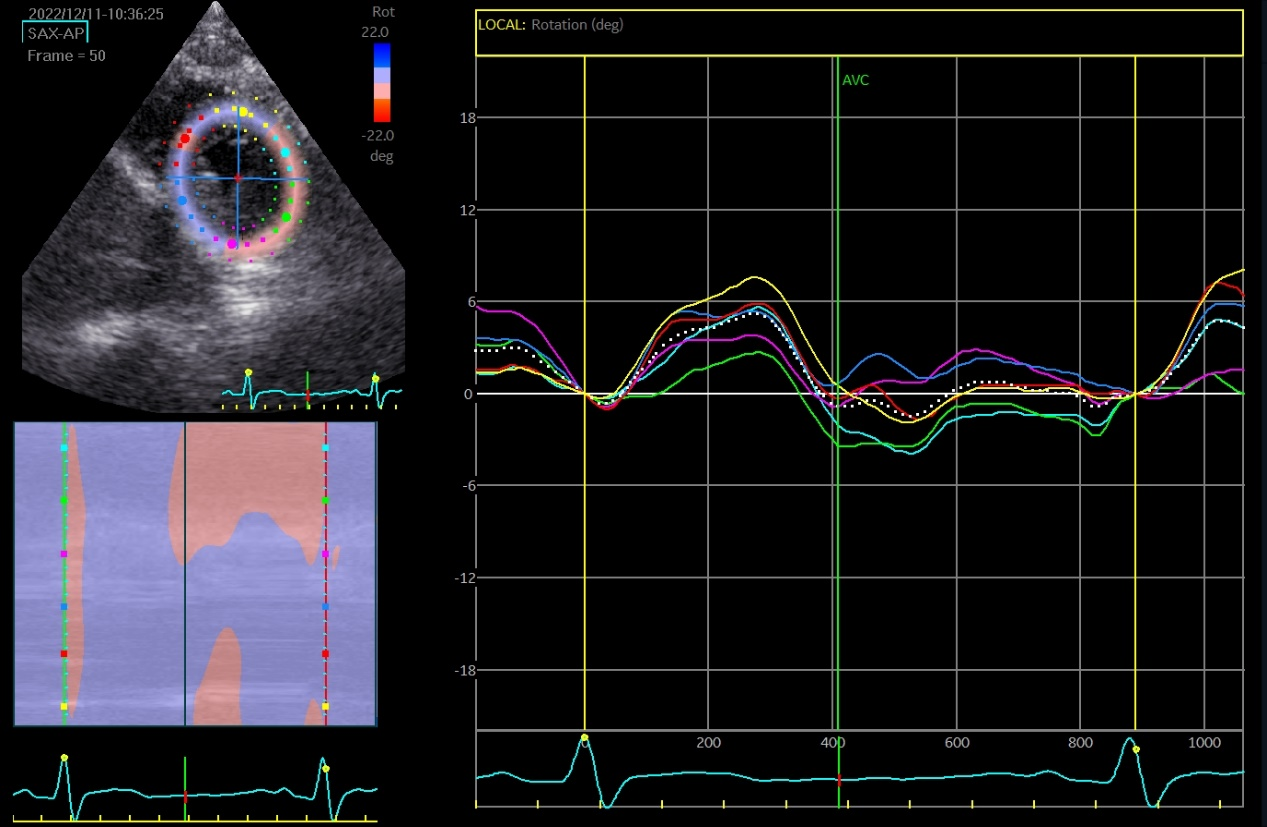Click the yellow square on the left M-mode line
The height and width of the screenshot is (827, 1267).
(x=64, y=706)
